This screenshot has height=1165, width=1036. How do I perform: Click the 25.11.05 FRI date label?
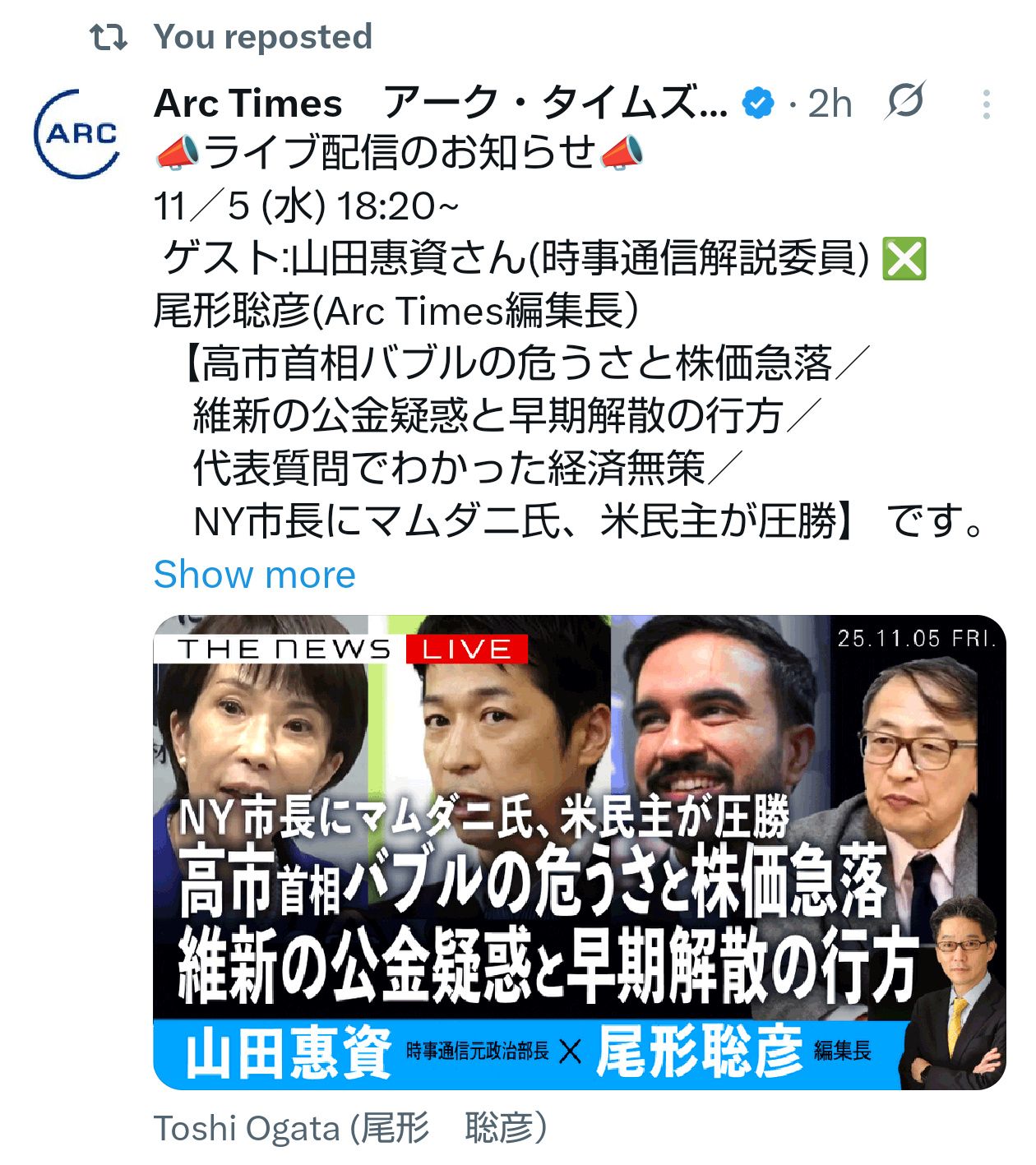tap(917, 638)
